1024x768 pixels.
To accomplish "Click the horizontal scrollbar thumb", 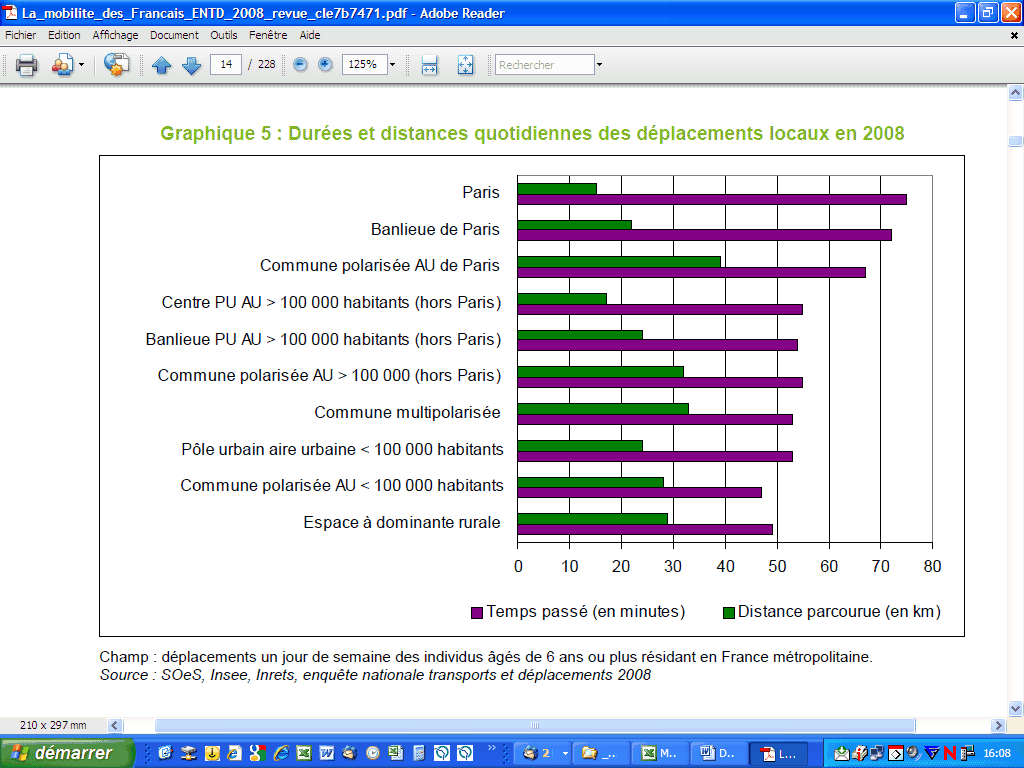I will pyautogui.click(x=535, y=725).
